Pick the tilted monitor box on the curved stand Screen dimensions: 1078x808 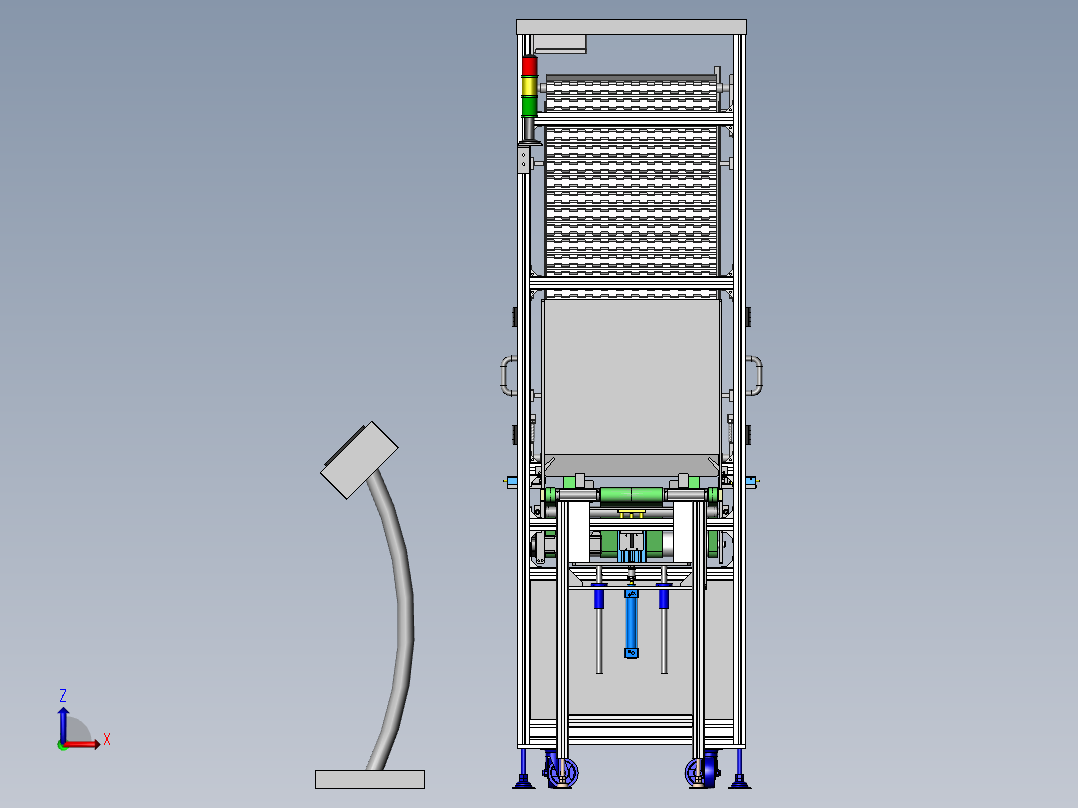[359, 460]
